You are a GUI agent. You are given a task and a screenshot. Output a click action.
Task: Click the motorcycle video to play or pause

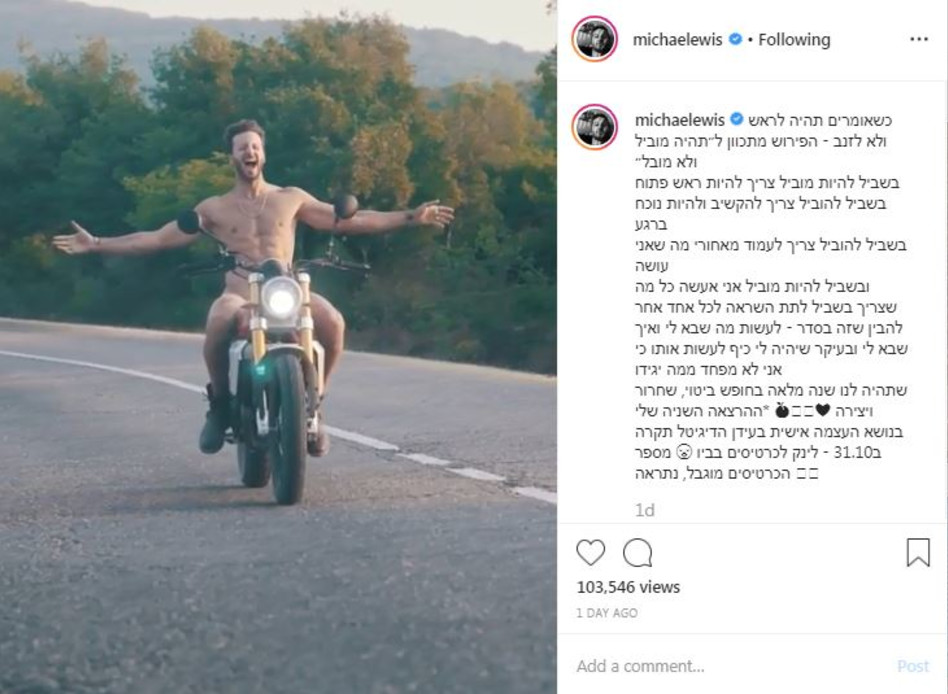[x=278, y=347]
